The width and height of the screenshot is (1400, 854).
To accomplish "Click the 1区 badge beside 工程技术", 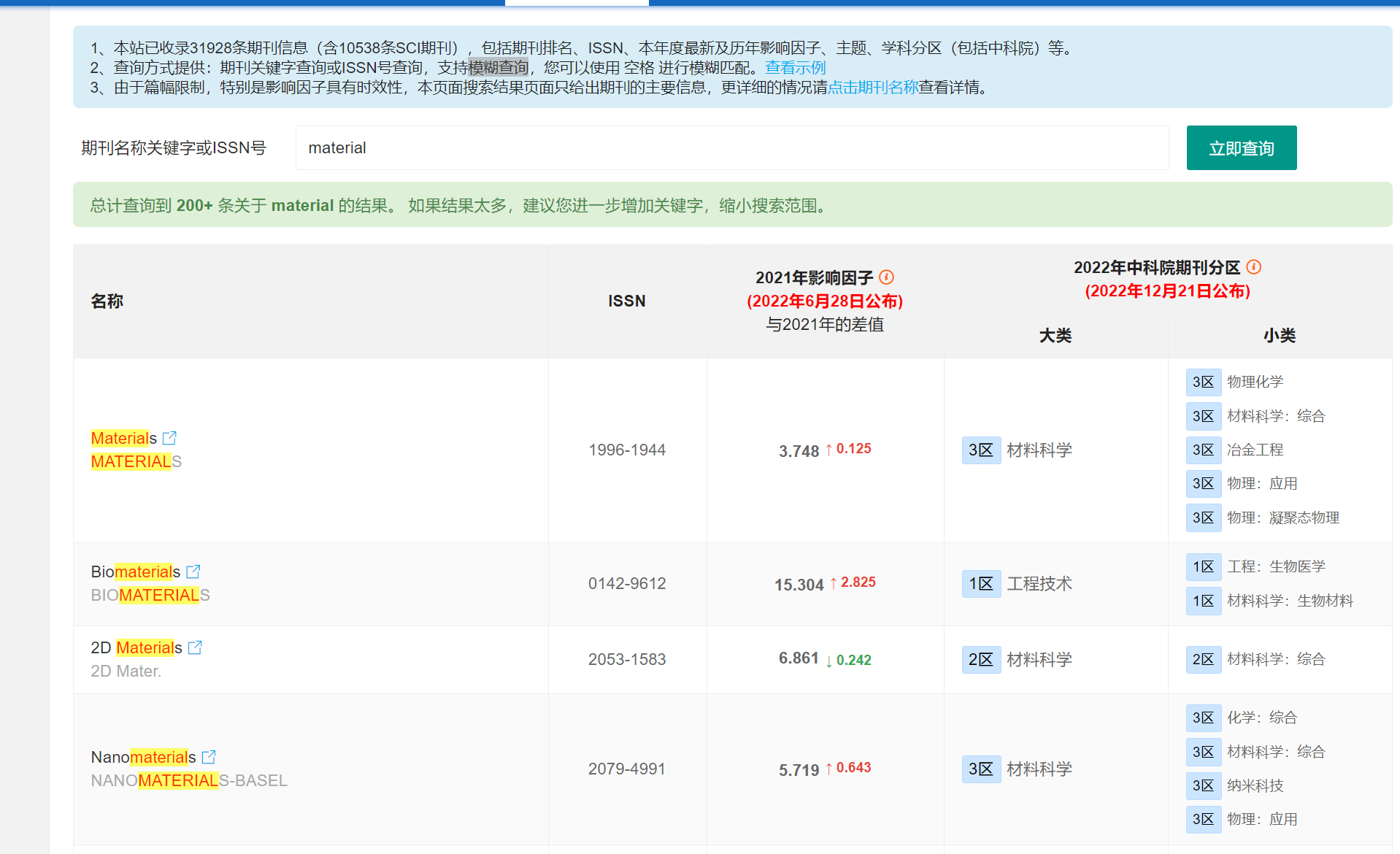I will pos(980,584).
